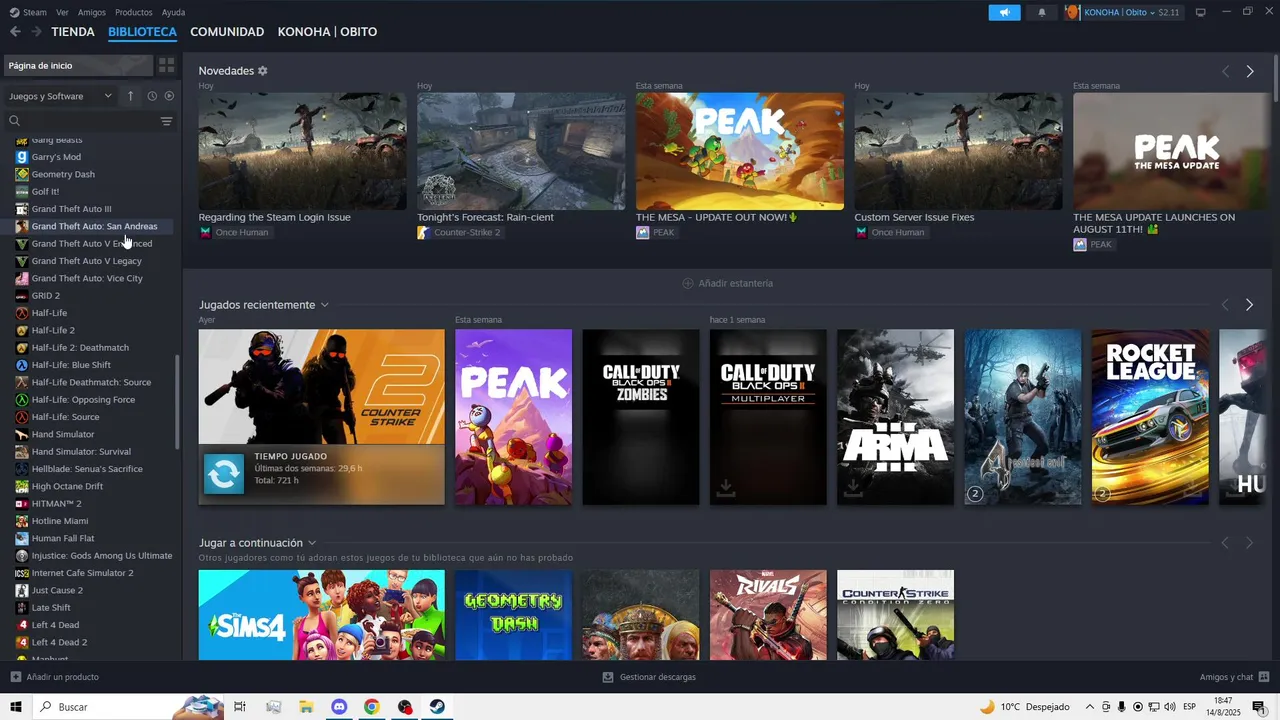Click the forward navigation arrow
This screenshot has width=1280, height=720.
(x=37, y=32)
